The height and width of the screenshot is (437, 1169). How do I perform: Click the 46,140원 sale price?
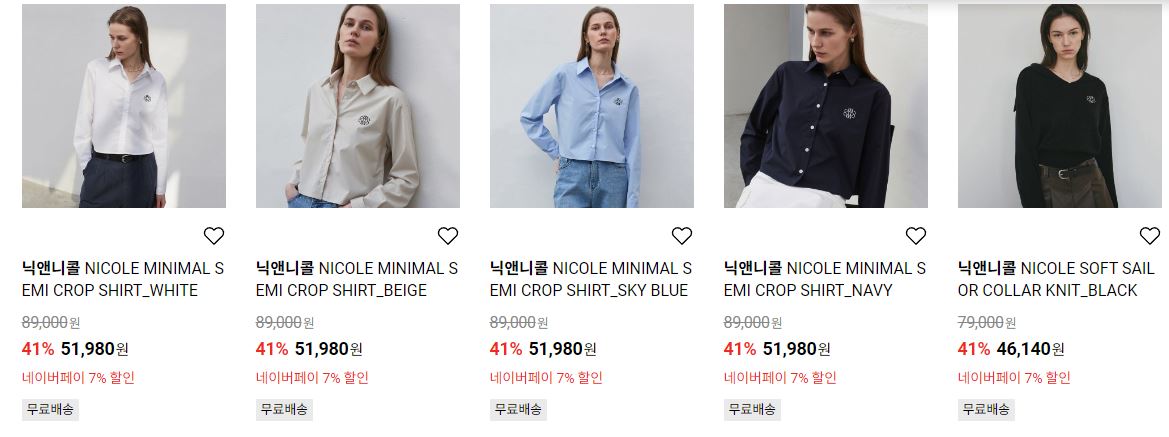[1030, 348]
